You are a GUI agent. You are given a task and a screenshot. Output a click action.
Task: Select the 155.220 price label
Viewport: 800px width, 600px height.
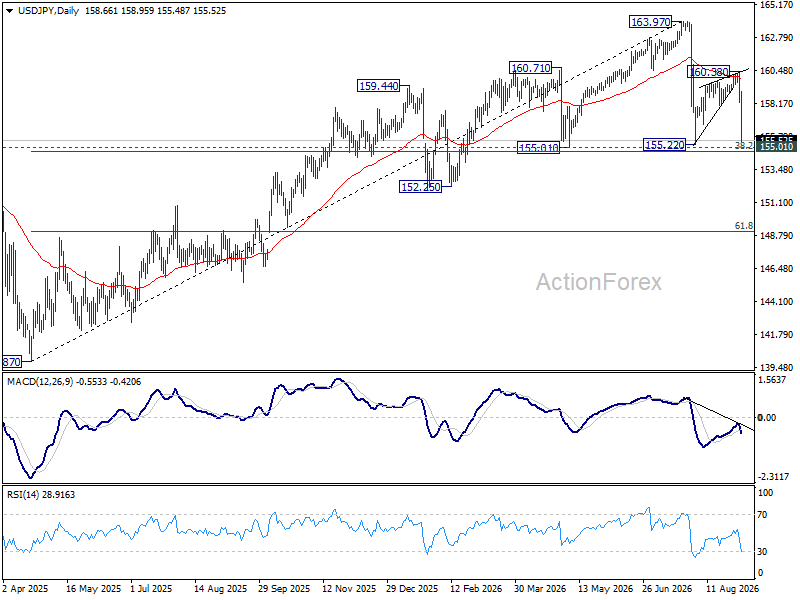pos(664,145)
